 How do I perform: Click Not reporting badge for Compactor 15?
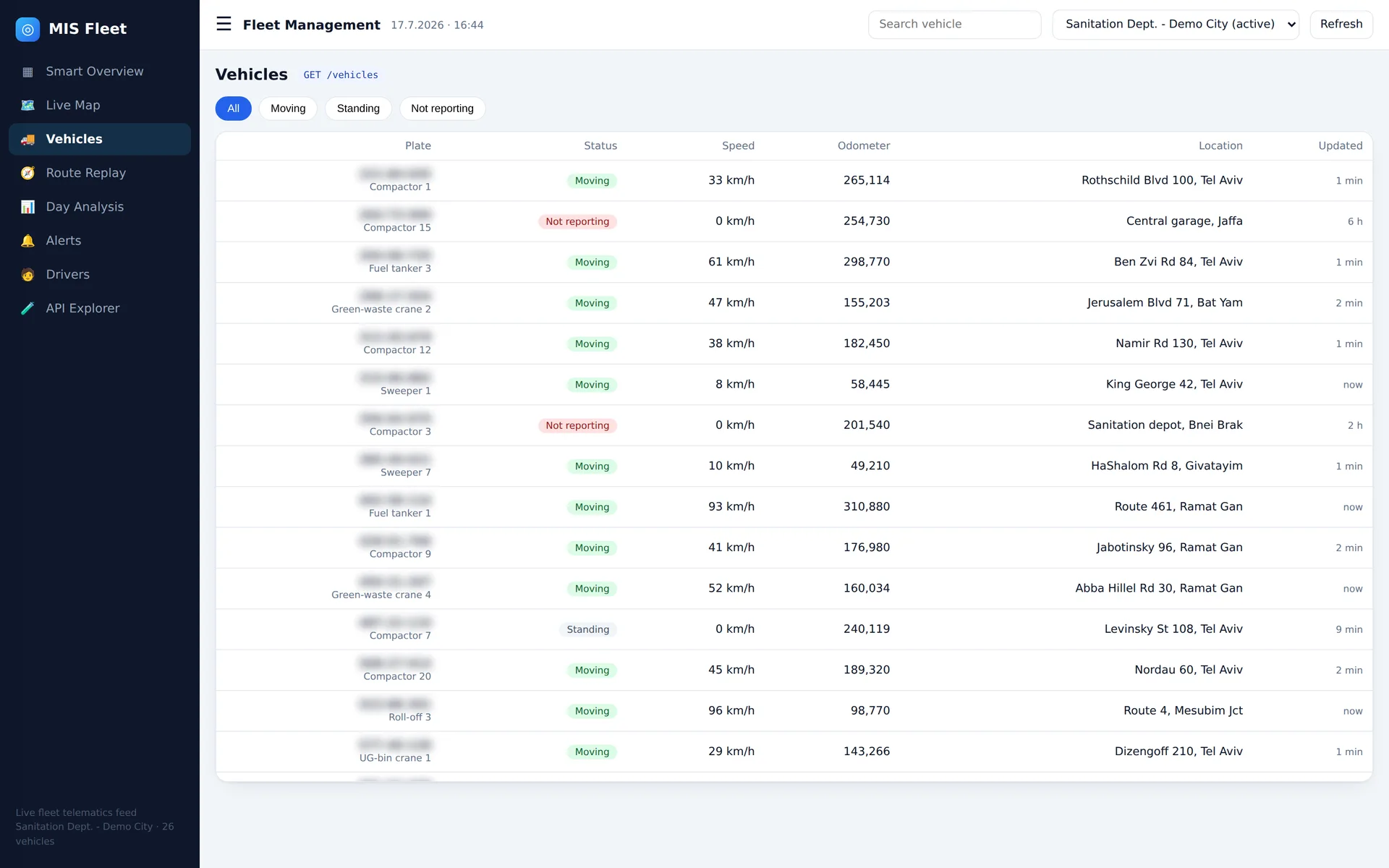[577, 221]
